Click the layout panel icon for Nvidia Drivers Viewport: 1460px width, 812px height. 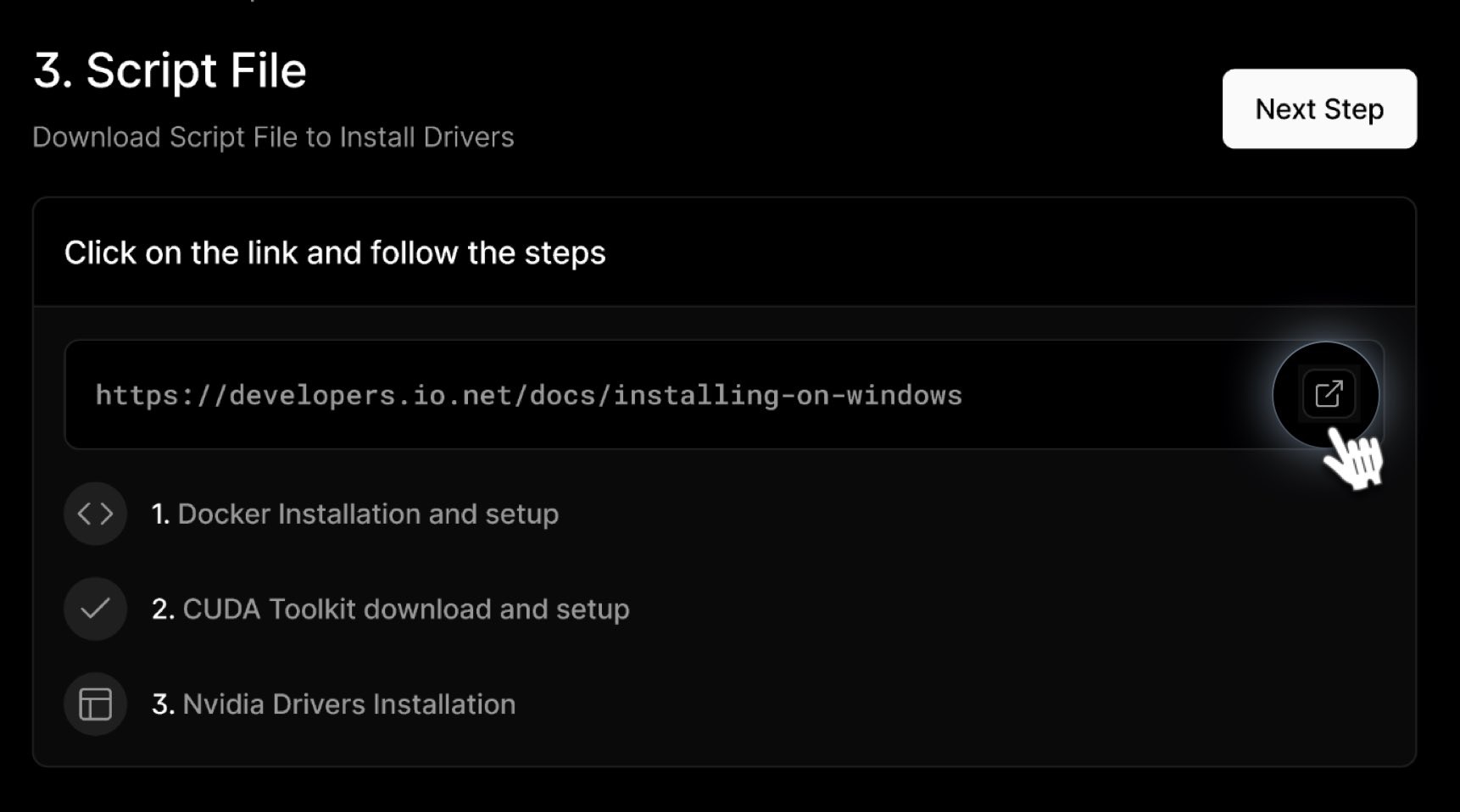95,704
